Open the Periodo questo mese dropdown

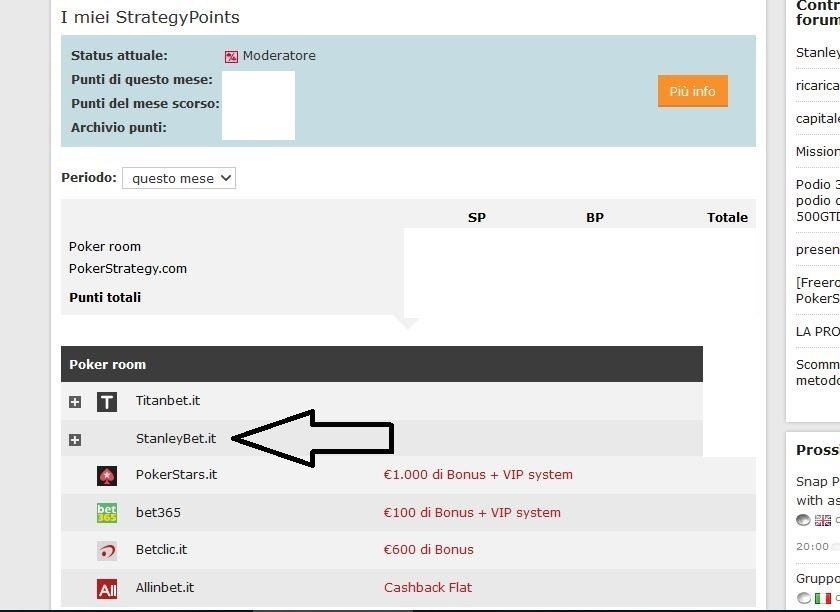pyautogui.click(x=179, y=178)
